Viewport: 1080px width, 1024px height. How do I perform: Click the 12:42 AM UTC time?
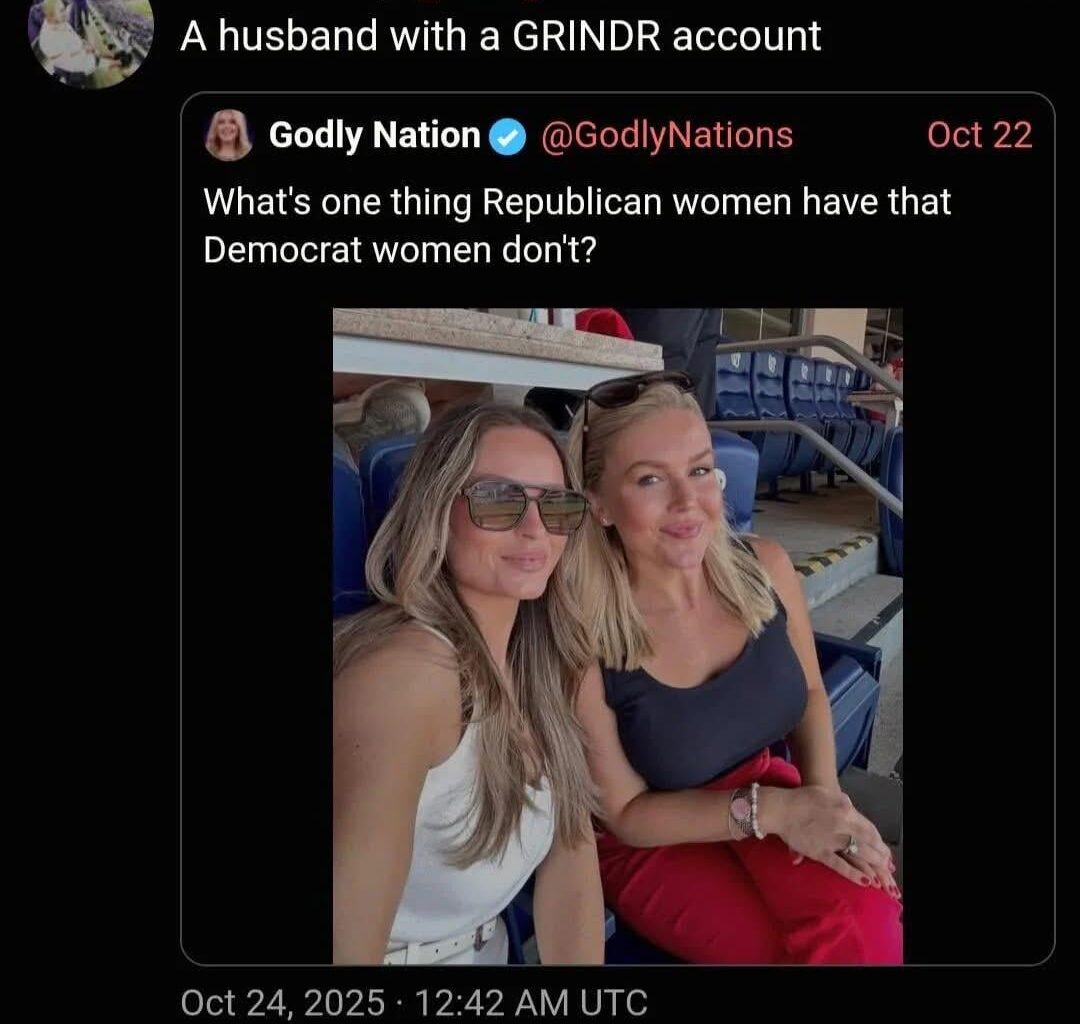[532, 1003]
